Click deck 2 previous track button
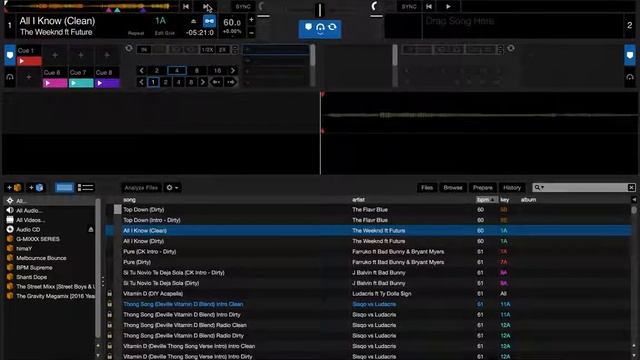This screenshot has width=640, height=360. coord(429,7)
